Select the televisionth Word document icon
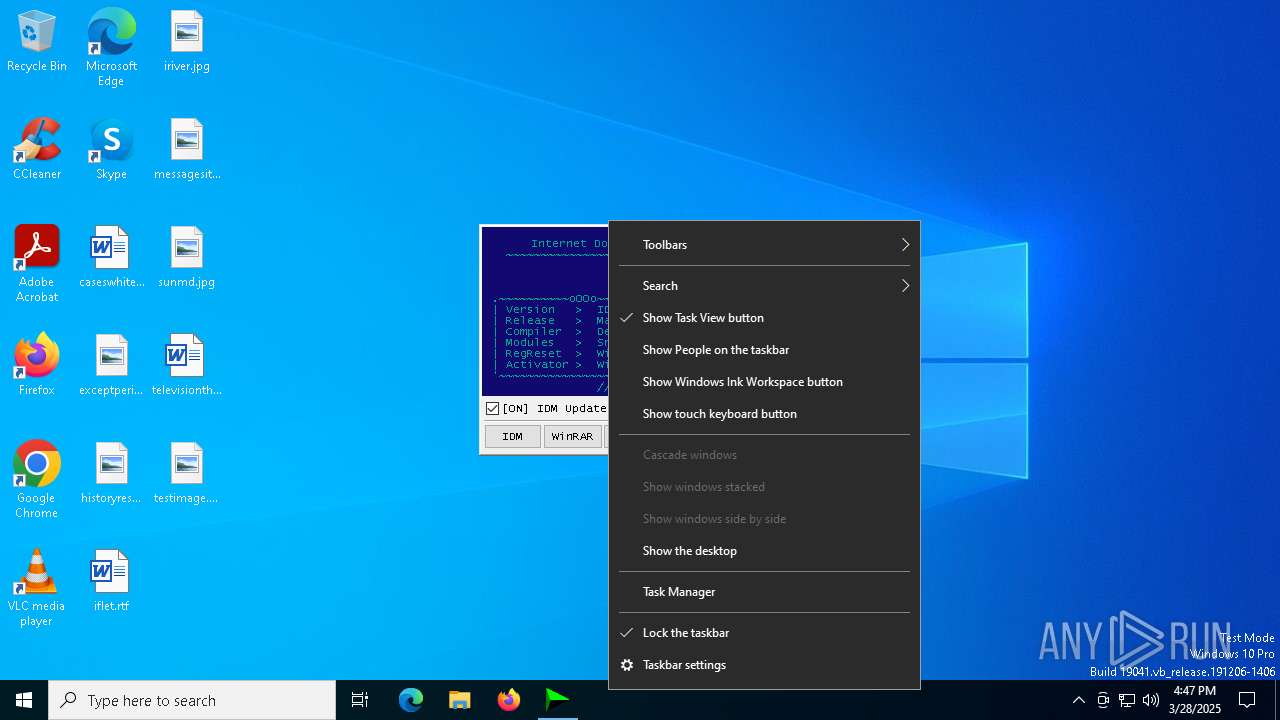Screen dimensions: 1280x720 (x=187, y=366)
